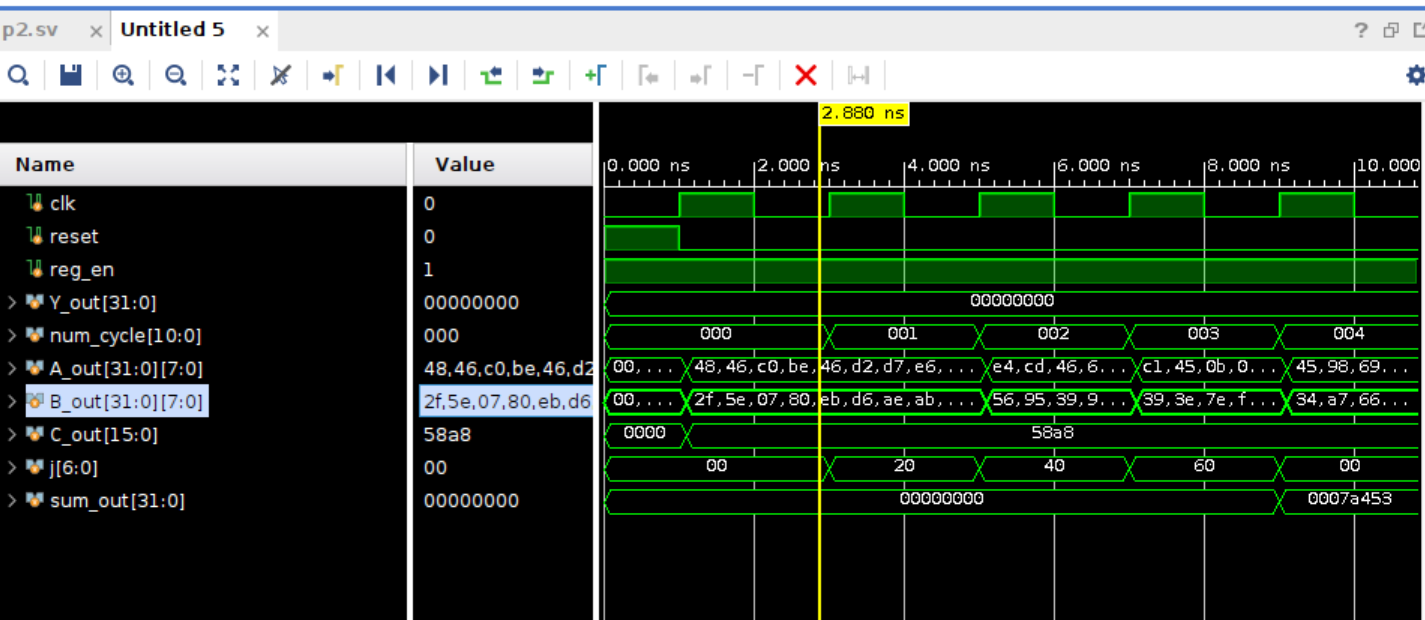The image size is (1425, 620).
Task: Click the sum_out waveform value 0007a453
Action: click(x=1349, y=498)
